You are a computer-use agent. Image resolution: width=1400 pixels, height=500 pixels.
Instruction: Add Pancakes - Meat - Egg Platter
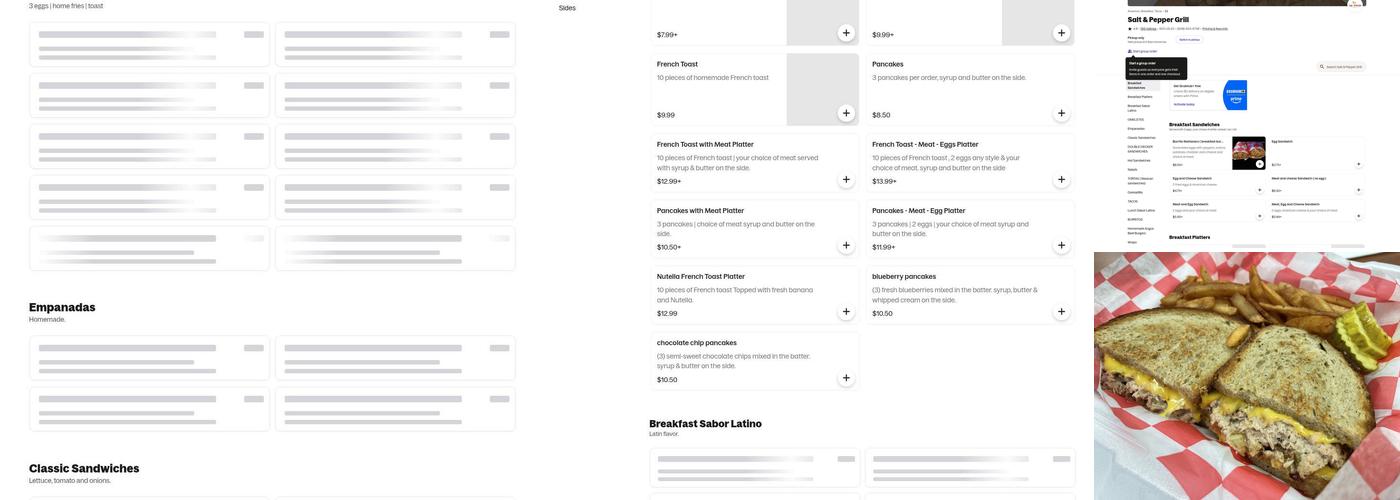(1061, 246)
